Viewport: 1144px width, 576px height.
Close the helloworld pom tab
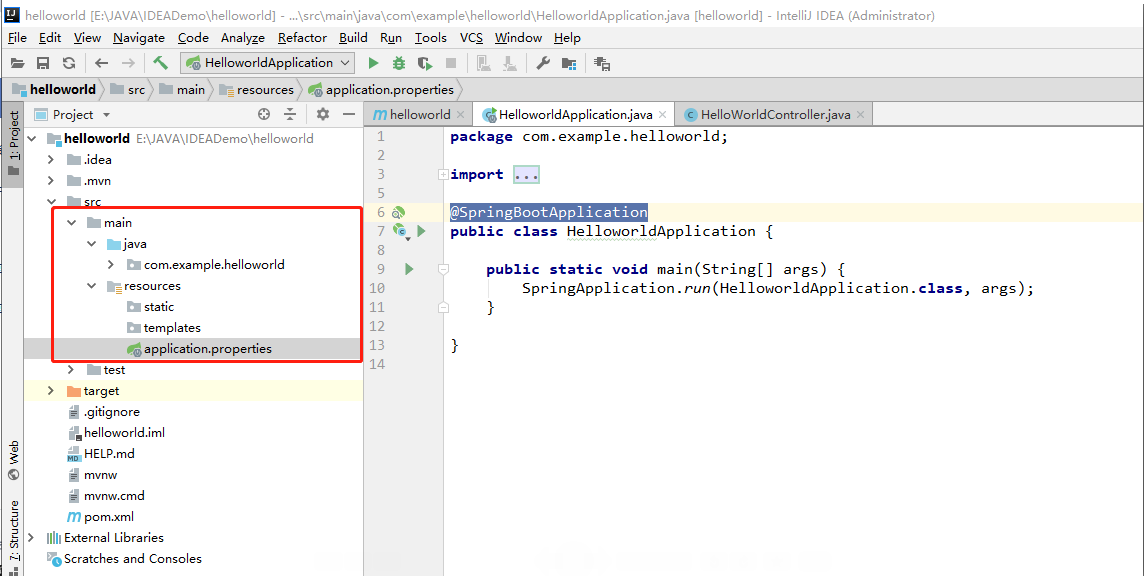coord(460,115)
